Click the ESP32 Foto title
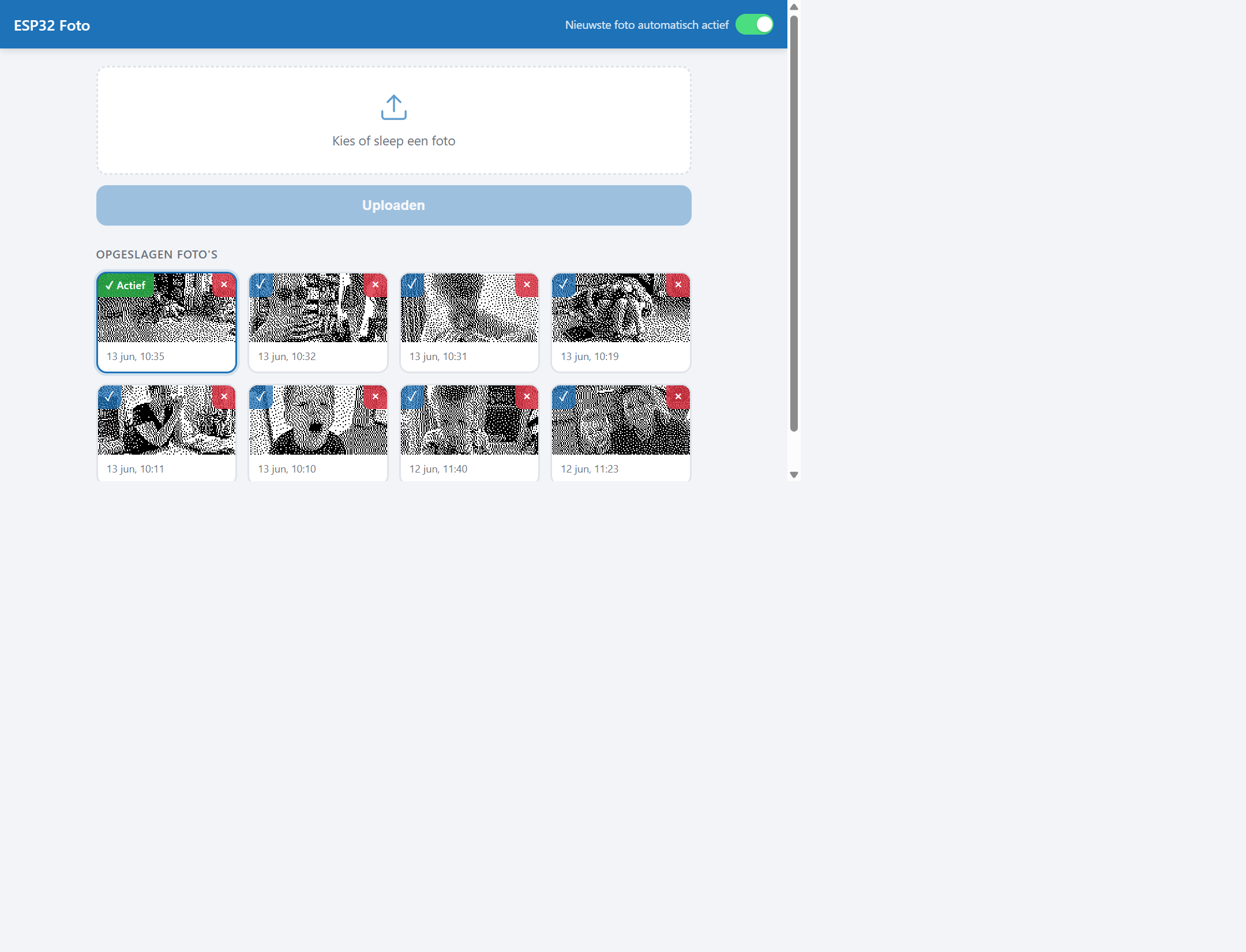The height and width of the screenshot is (952, 1246). [x=52, y=25]
